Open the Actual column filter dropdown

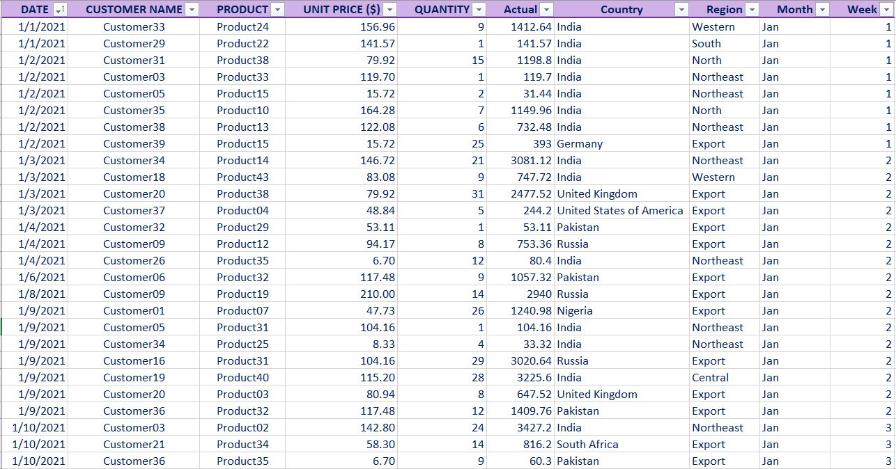(546, 10)
